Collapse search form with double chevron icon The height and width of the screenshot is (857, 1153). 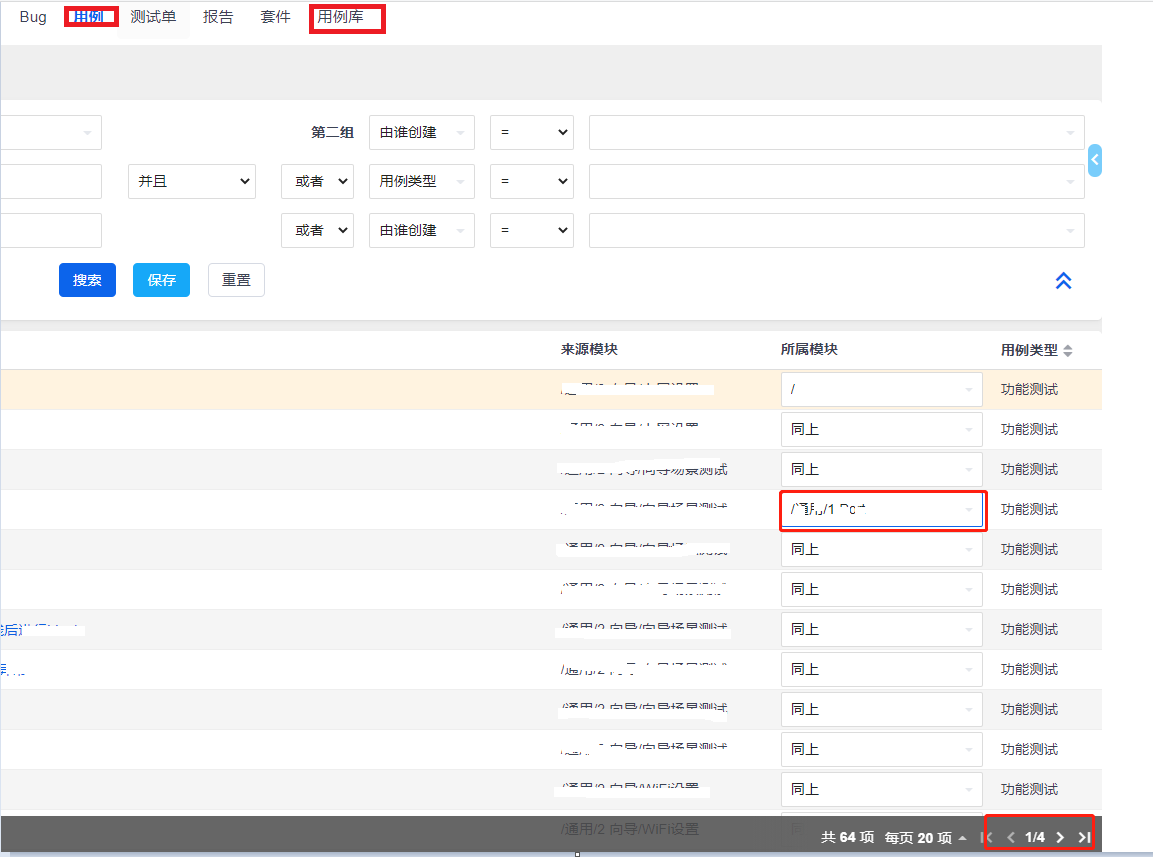[x=1063, y=281]
